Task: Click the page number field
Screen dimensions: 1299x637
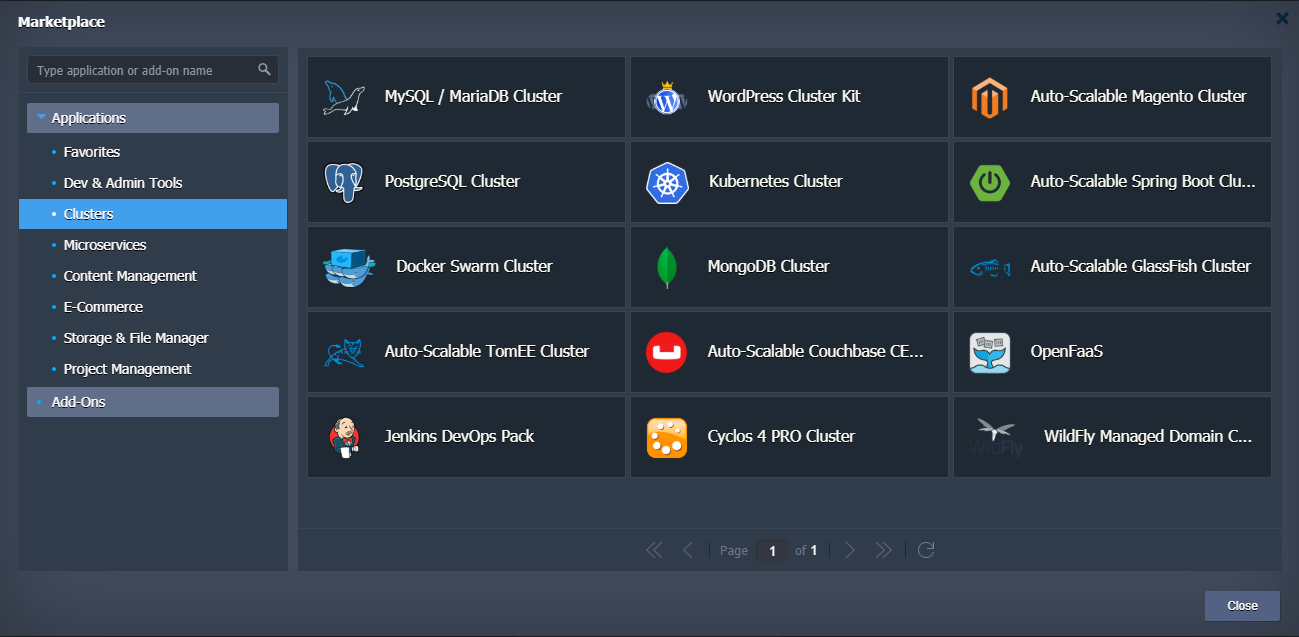Action: [771, 551]
